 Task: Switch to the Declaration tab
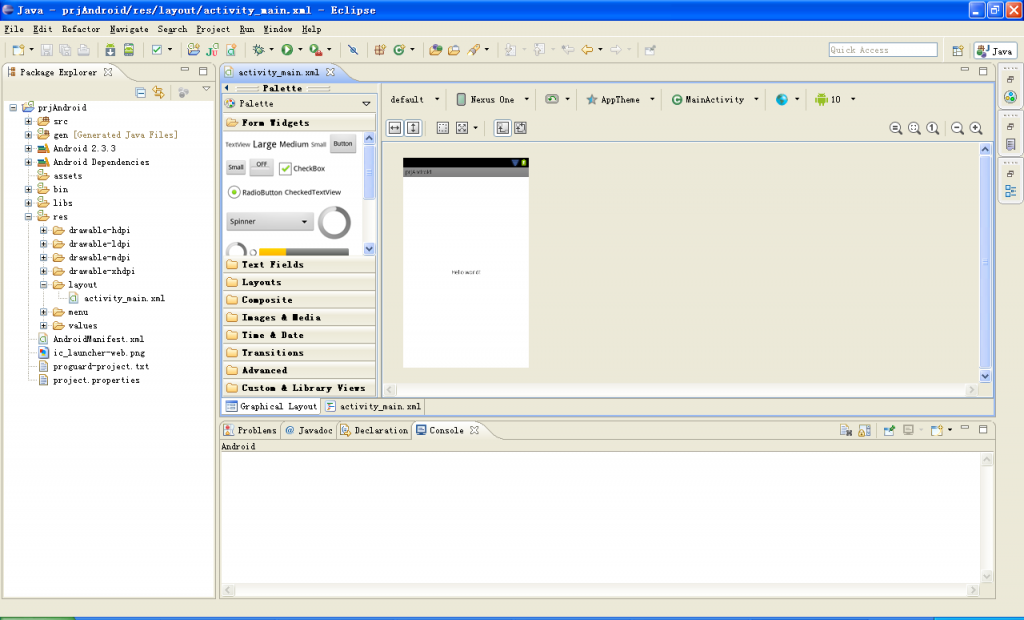tap(374, 431)
